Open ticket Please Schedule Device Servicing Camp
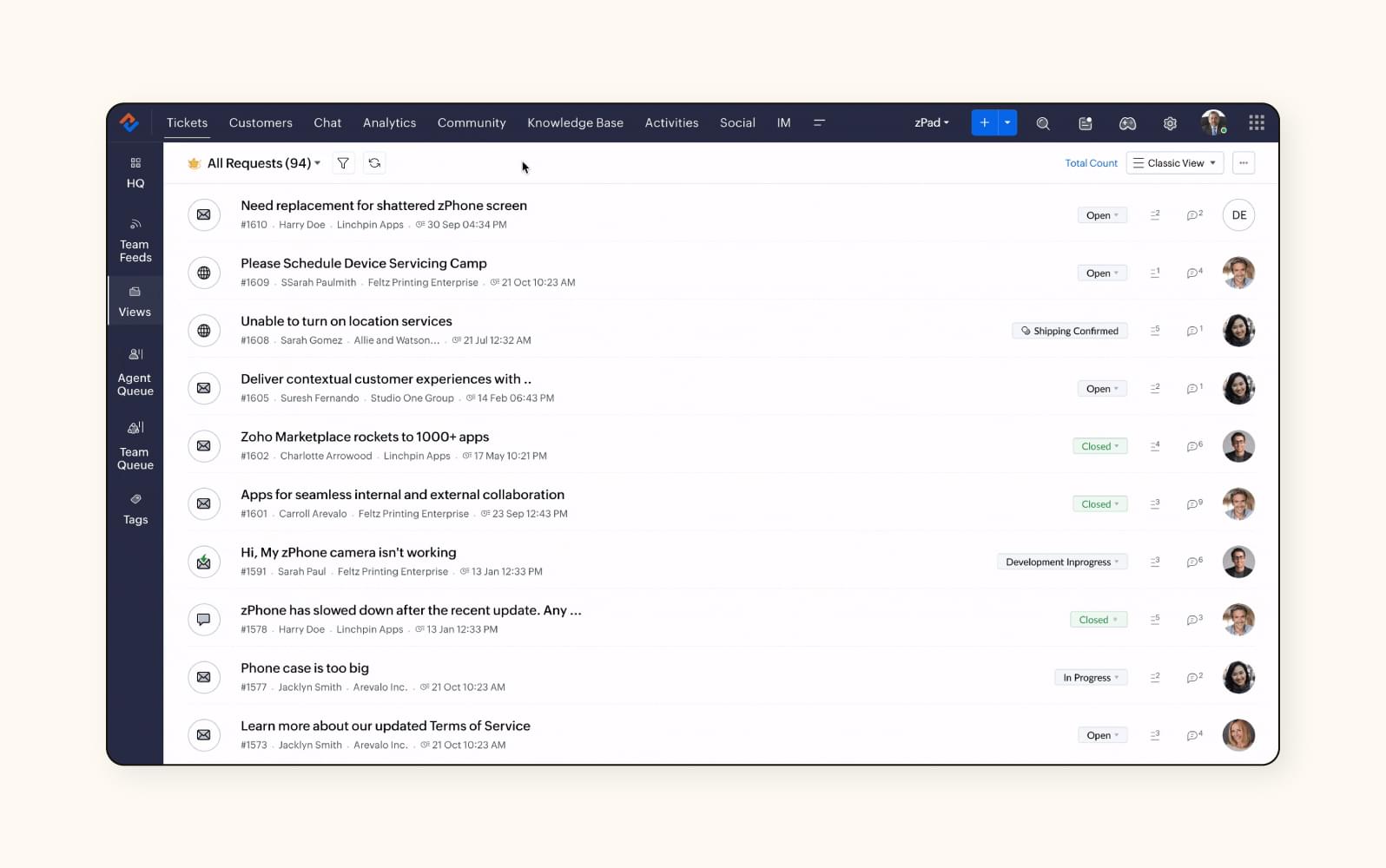This screenshot has height=868, width=1386. point(364,263)
